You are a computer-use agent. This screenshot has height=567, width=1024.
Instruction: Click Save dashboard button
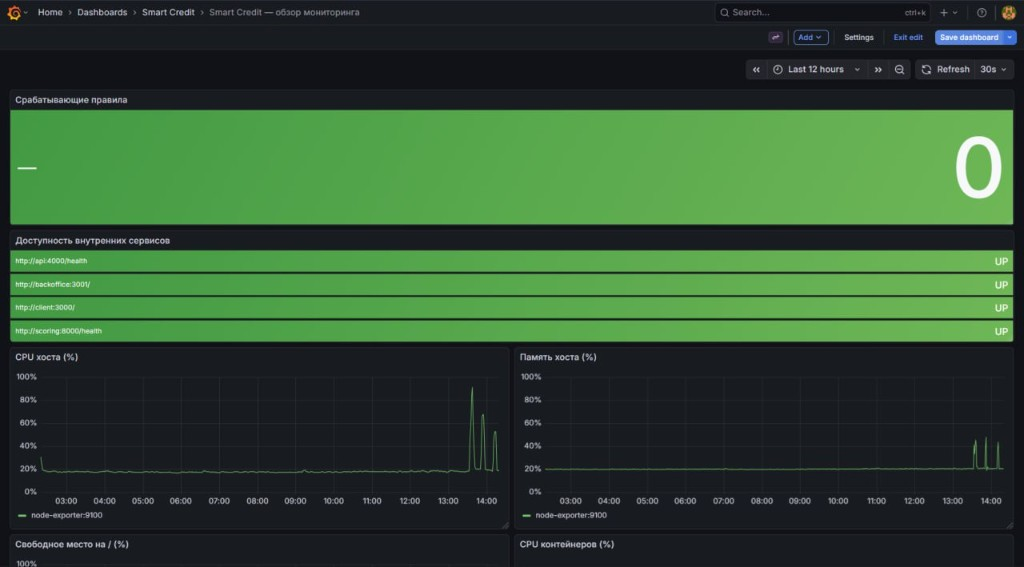pyautogui.click(x=969, y=37)
